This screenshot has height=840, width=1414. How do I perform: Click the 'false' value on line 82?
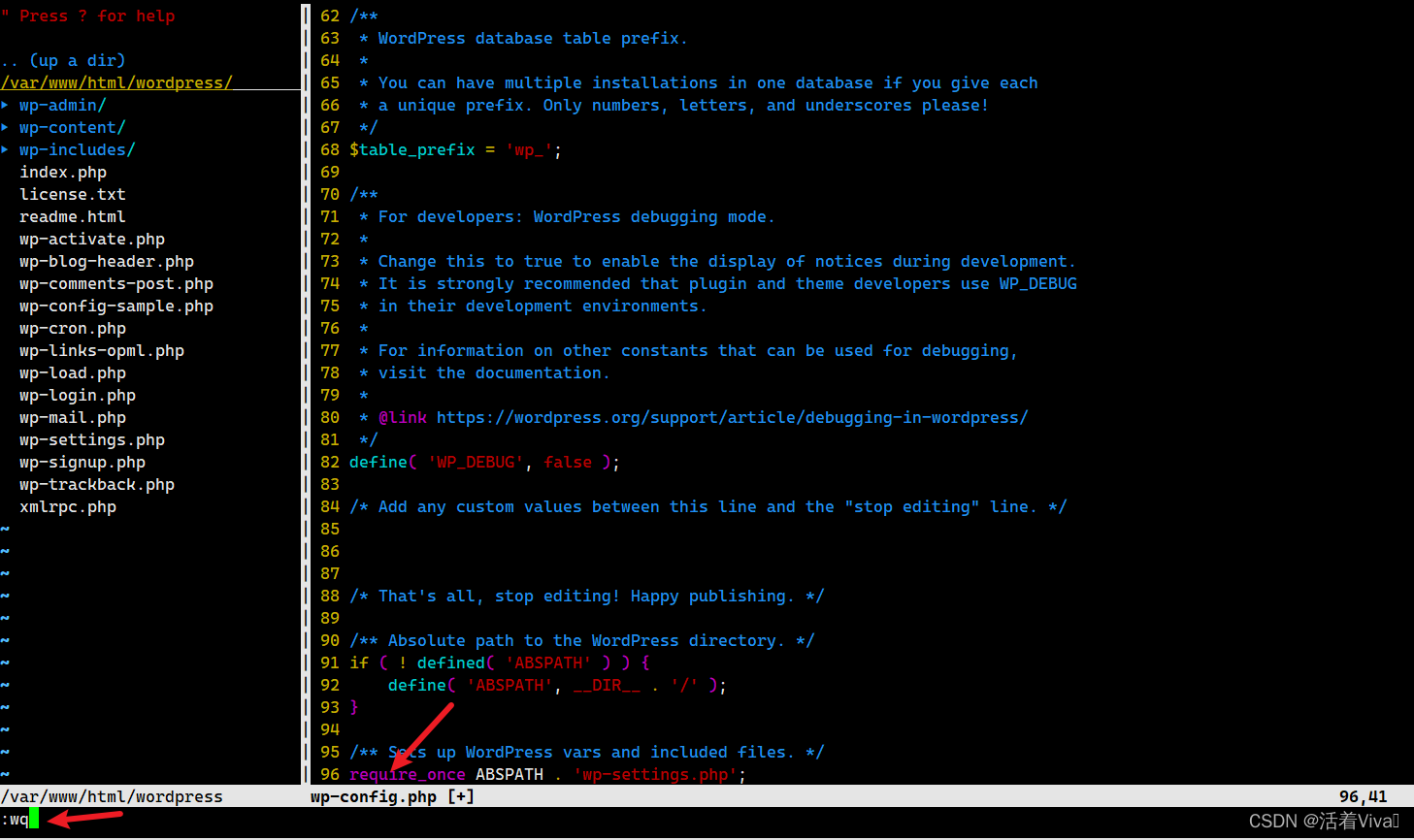tap(568, 462)
